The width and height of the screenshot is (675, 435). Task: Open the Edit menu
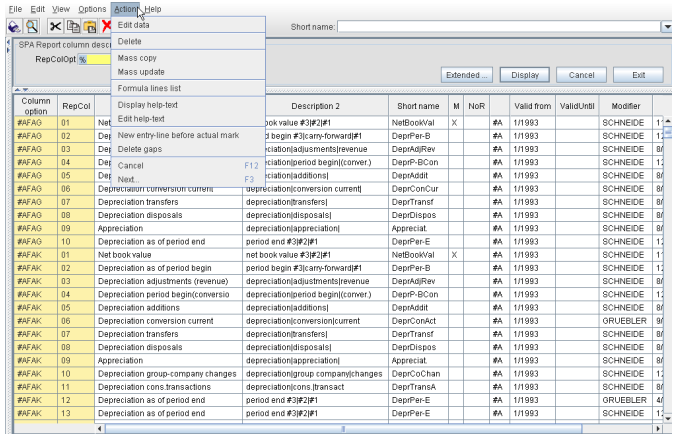point(37,9)
